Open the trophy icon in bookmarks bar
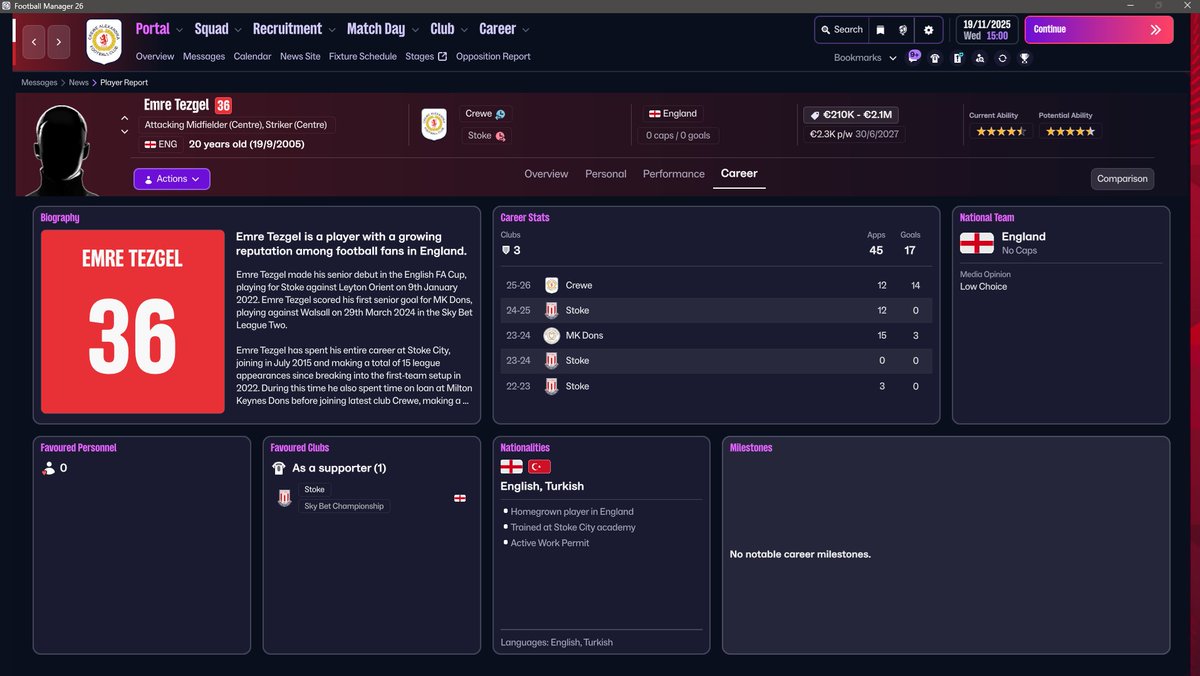Image resolution: width=1200 pixels, height=676 pixels. coord(1024,58)
